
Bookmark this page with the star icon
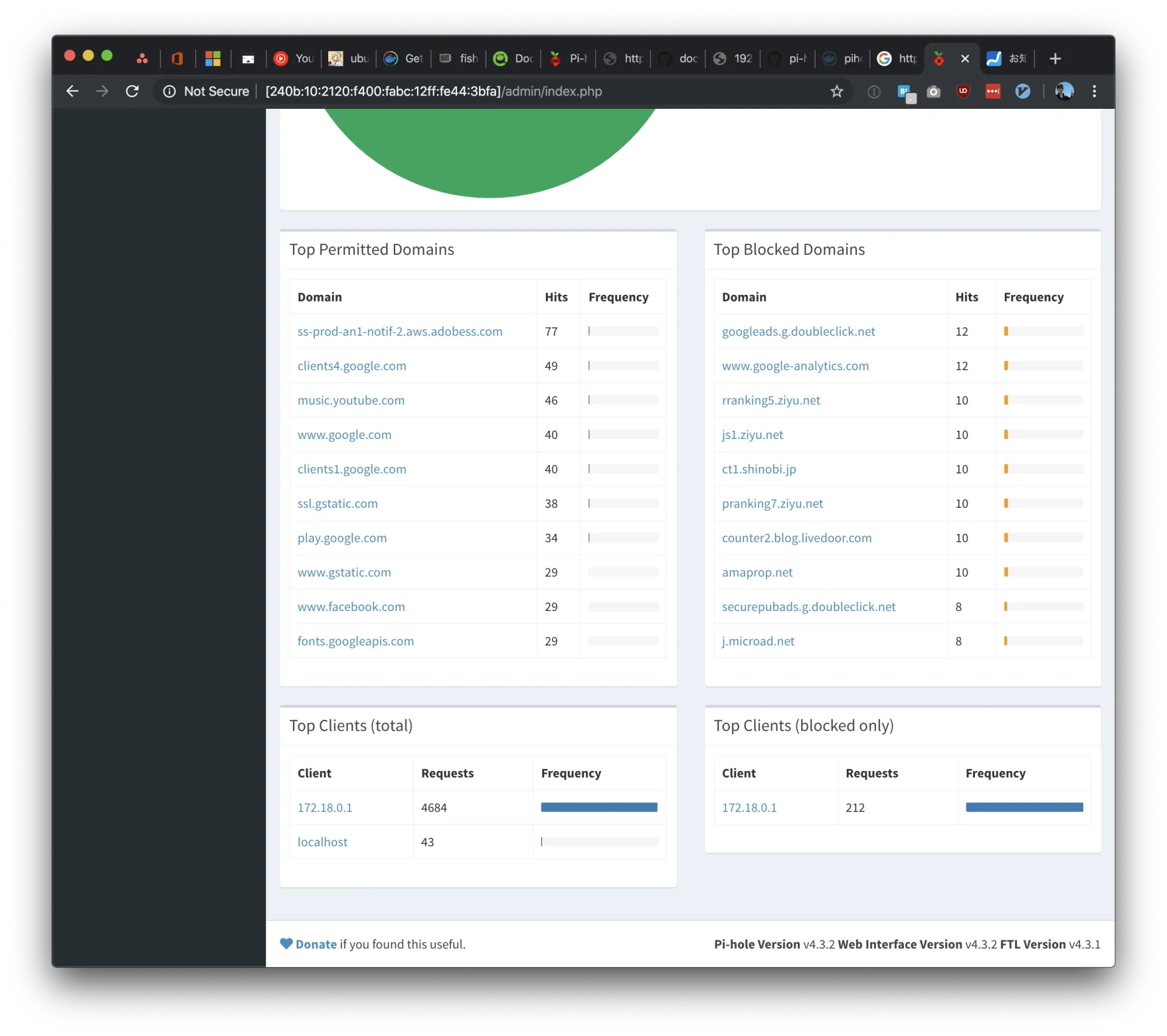tap(837, 91)
